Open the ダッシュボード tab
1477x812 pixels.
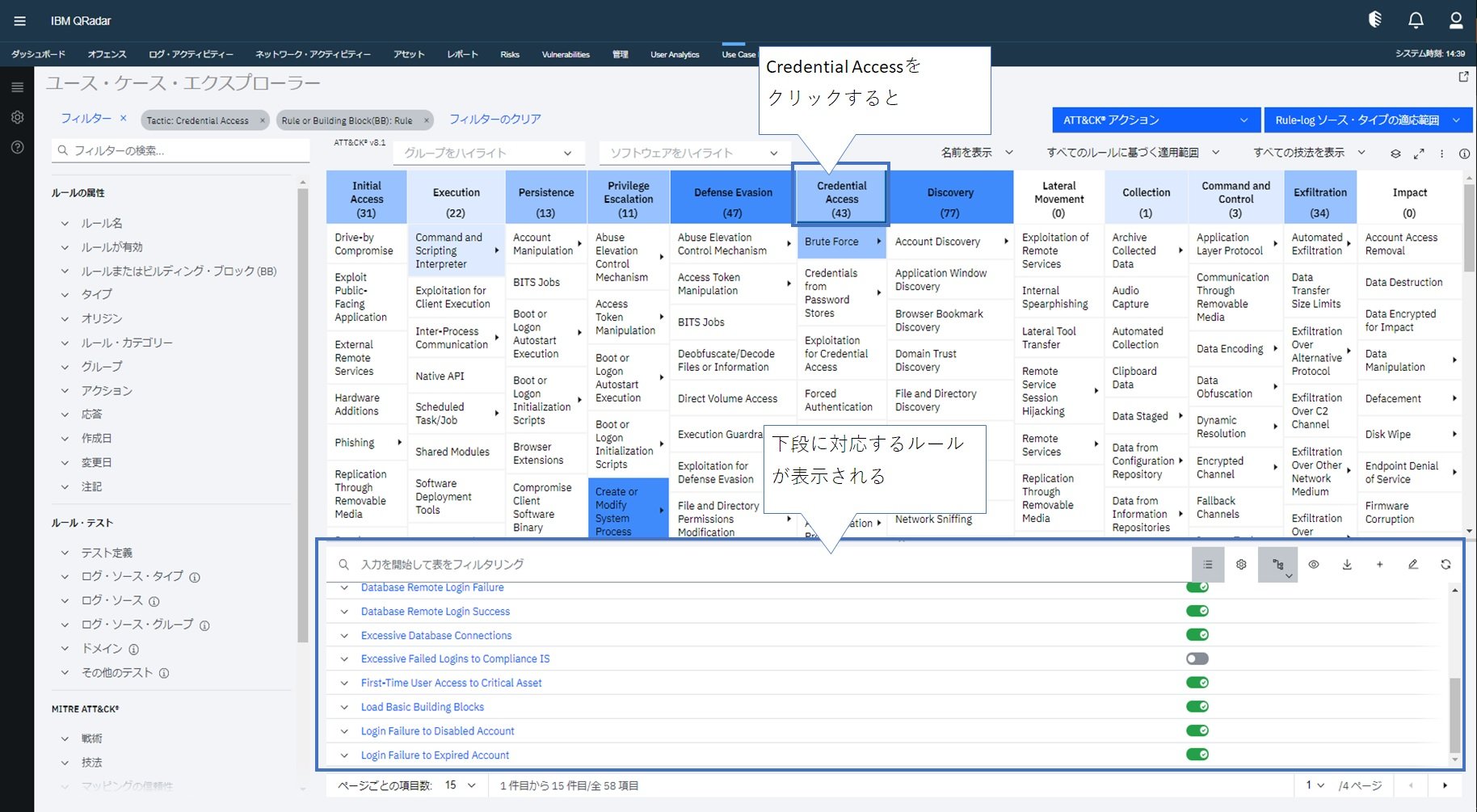(x=38, y=54)
